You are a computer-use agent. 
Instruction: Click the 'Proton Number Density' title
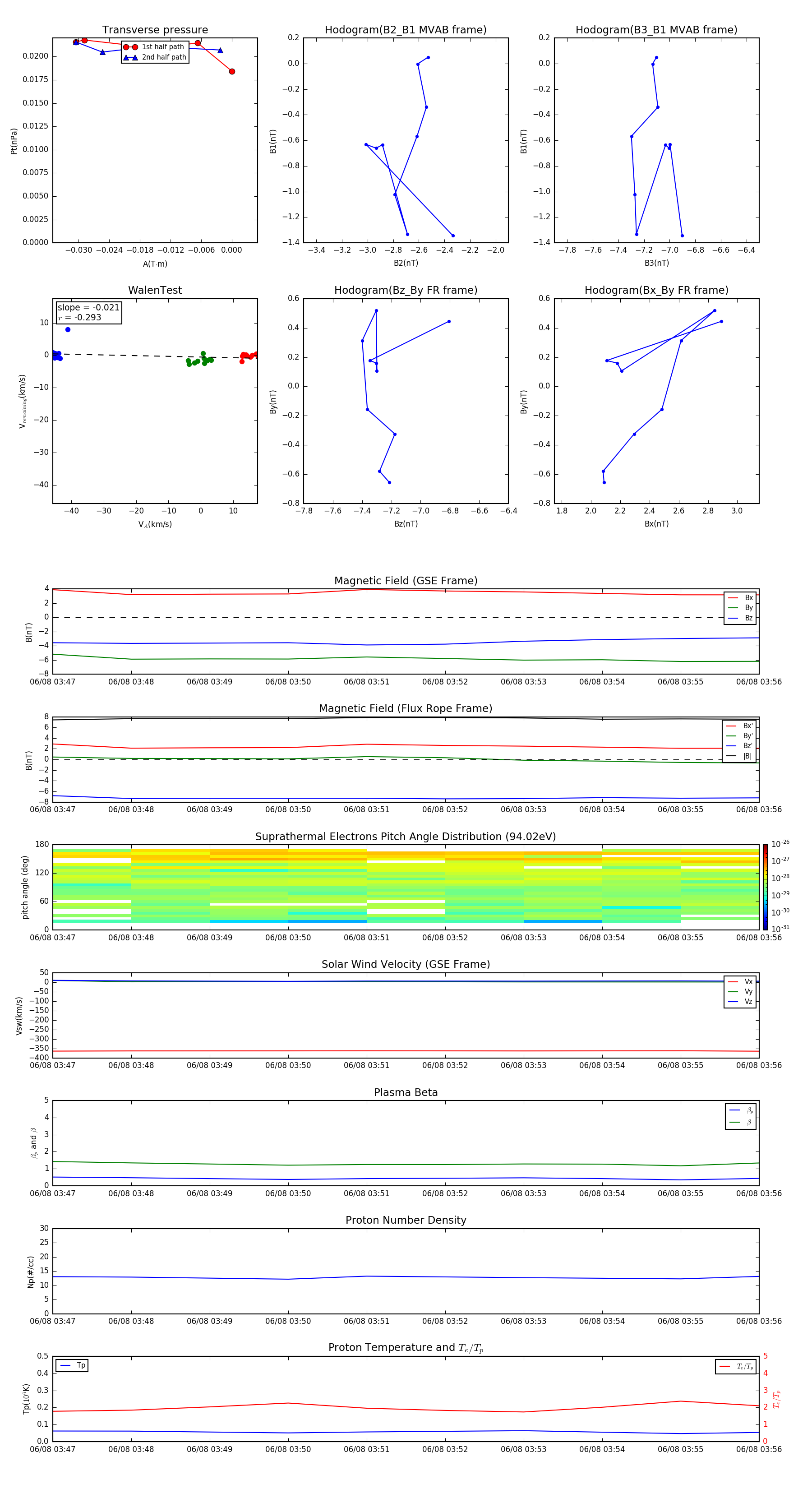406,1220
